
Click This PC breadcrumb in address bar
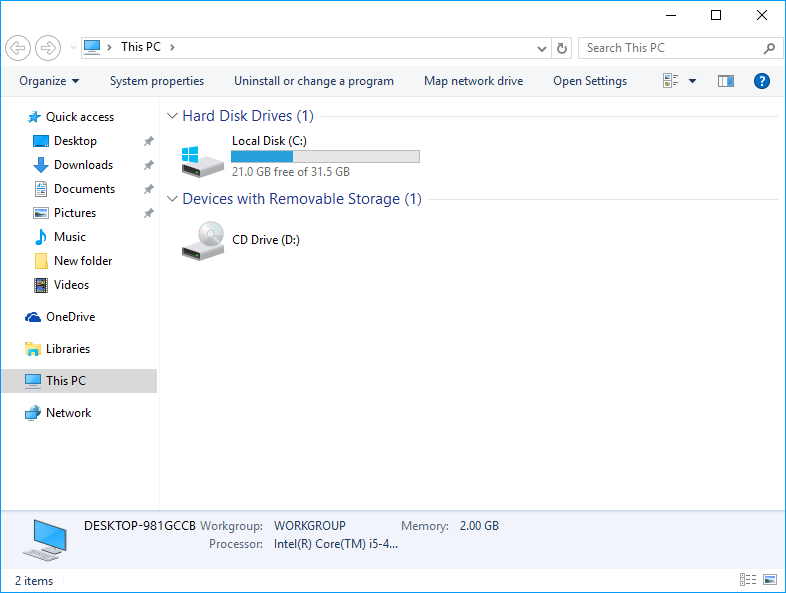pyautogui.click(x=140, y=47)
